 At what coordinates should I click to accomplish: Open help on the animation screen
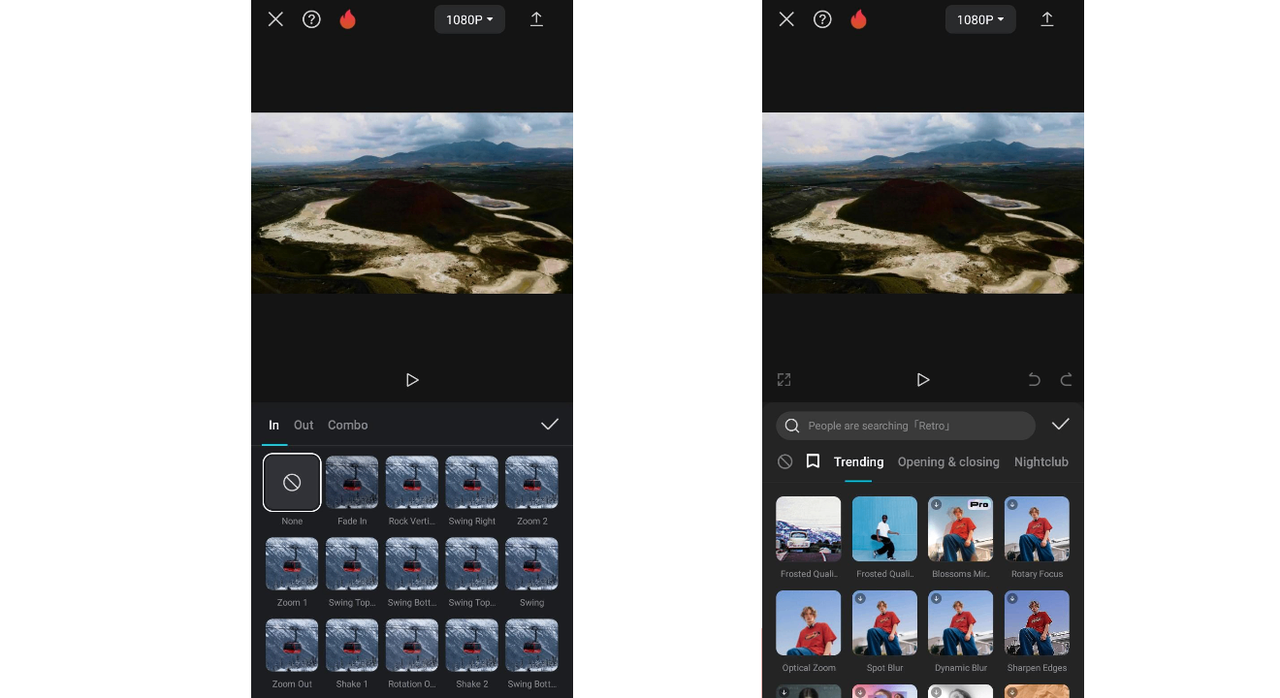[312, 19]
